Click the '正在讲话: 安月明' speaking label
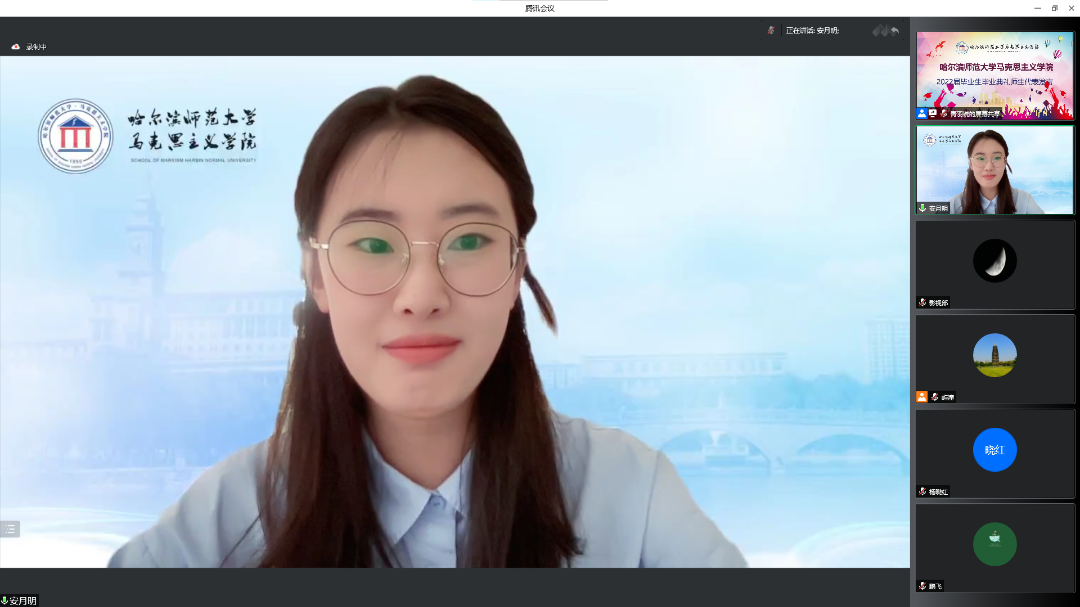The width and height of the screenshot is (1080, 607). point(812,31)
